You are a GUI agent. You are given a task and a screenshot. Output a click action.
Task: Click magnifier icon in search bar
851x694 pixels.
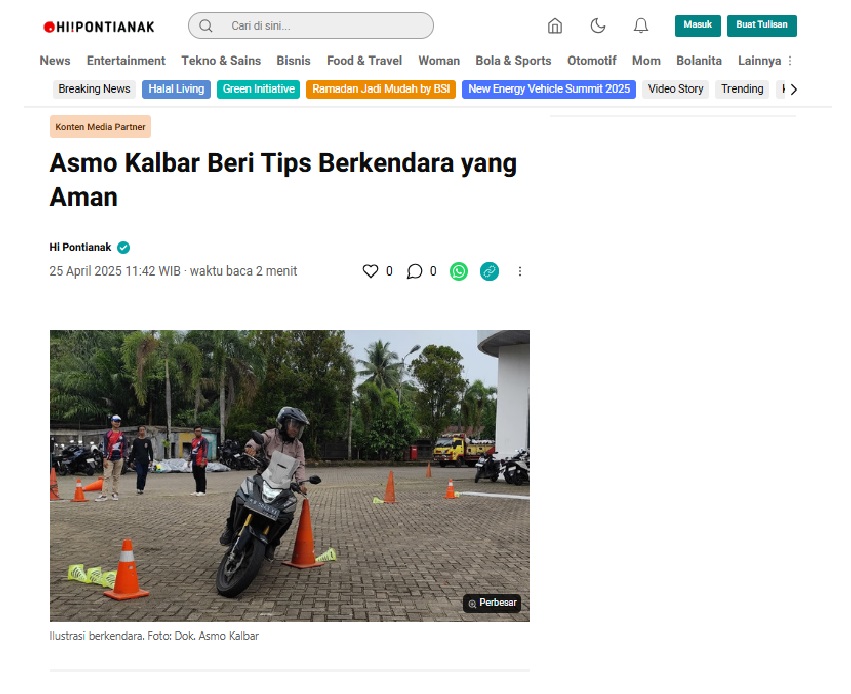click(206, 26)
